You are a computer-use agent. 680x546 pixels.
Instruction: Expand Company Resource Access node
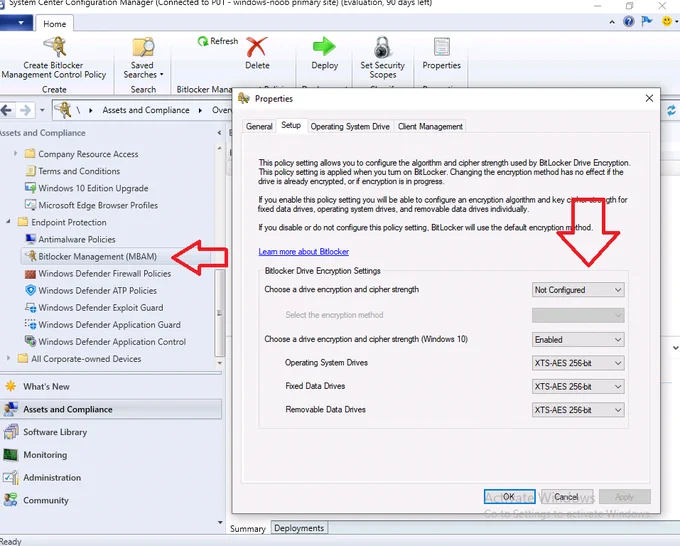point(16,154)
